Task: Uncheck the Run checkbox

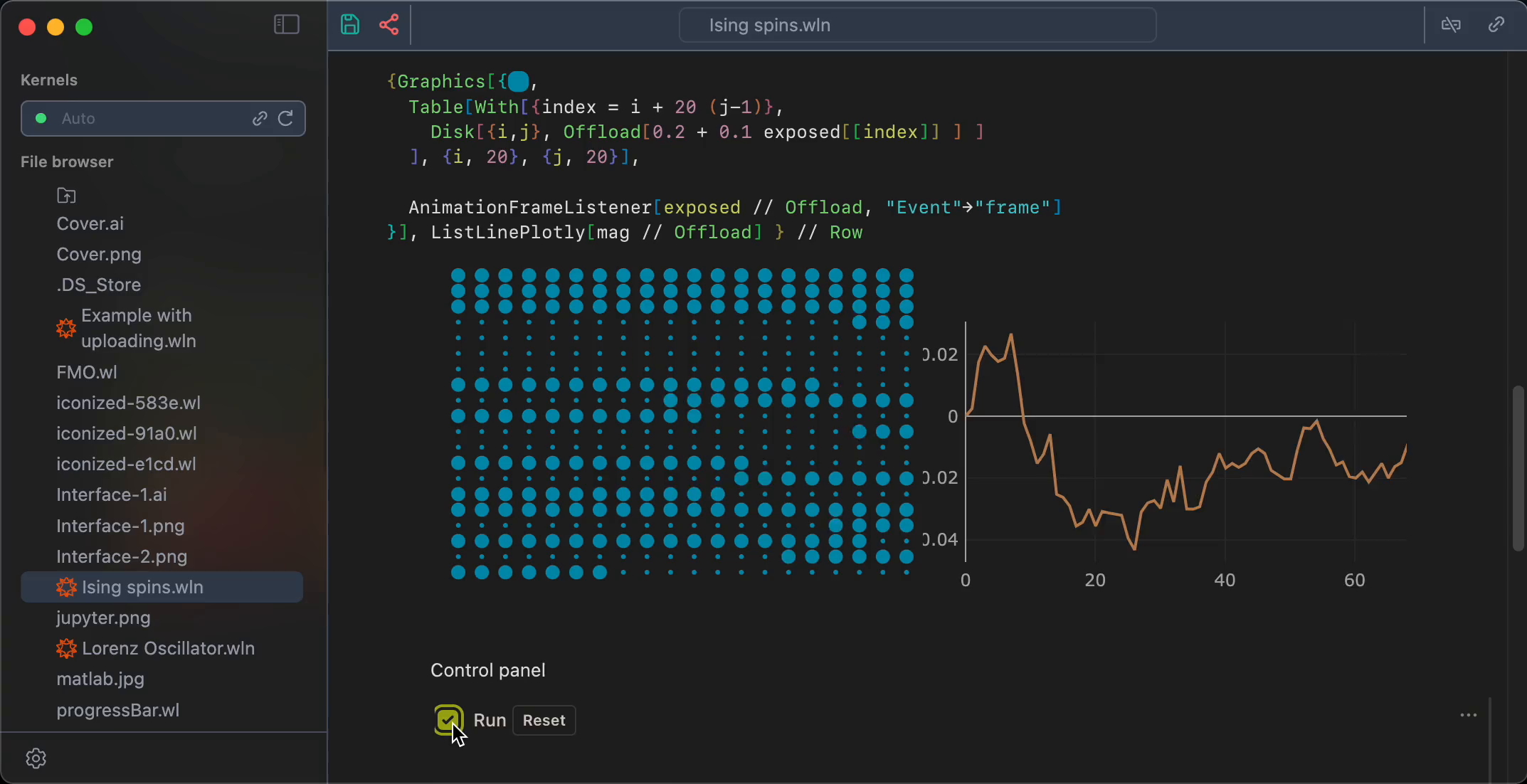Action: click(448, 719)
